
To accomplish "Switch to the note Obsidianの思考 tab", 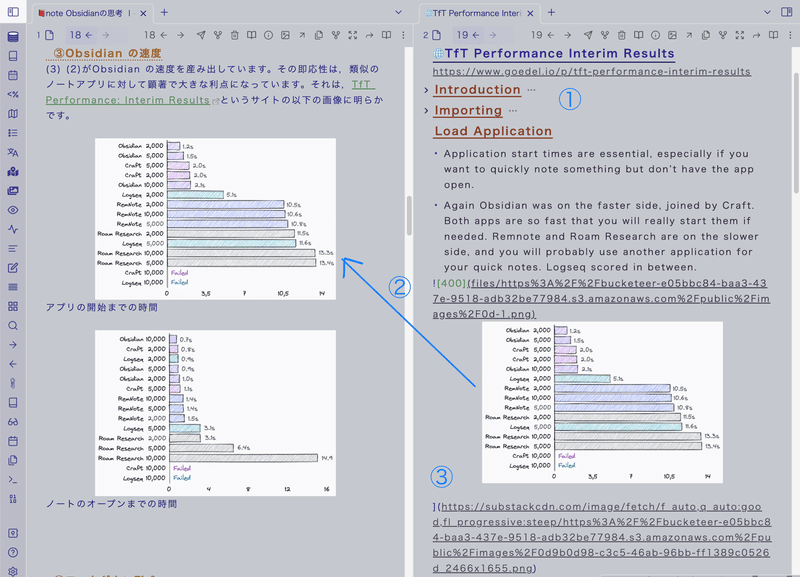I will point(84,13).
